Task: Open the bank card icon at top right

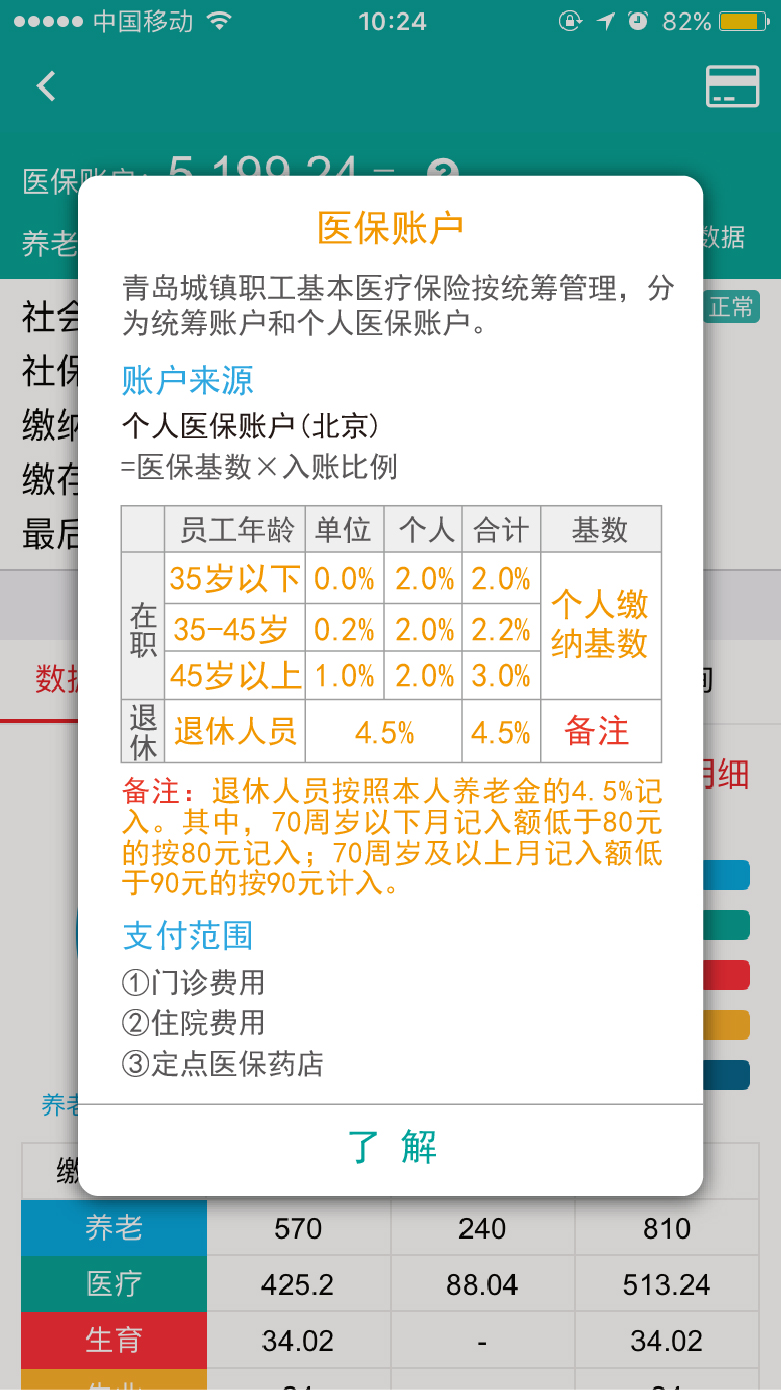Action: point(731,86)
